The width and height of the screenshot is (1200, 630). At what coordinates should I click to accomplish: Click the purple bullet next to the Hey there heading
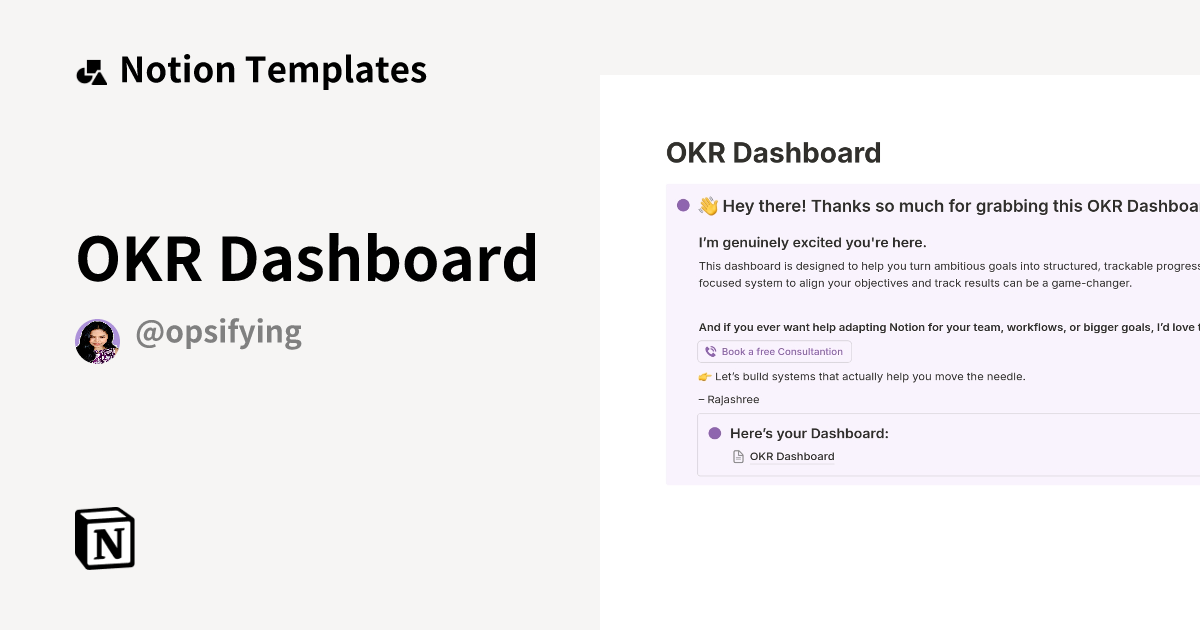(x=683, y=204)
